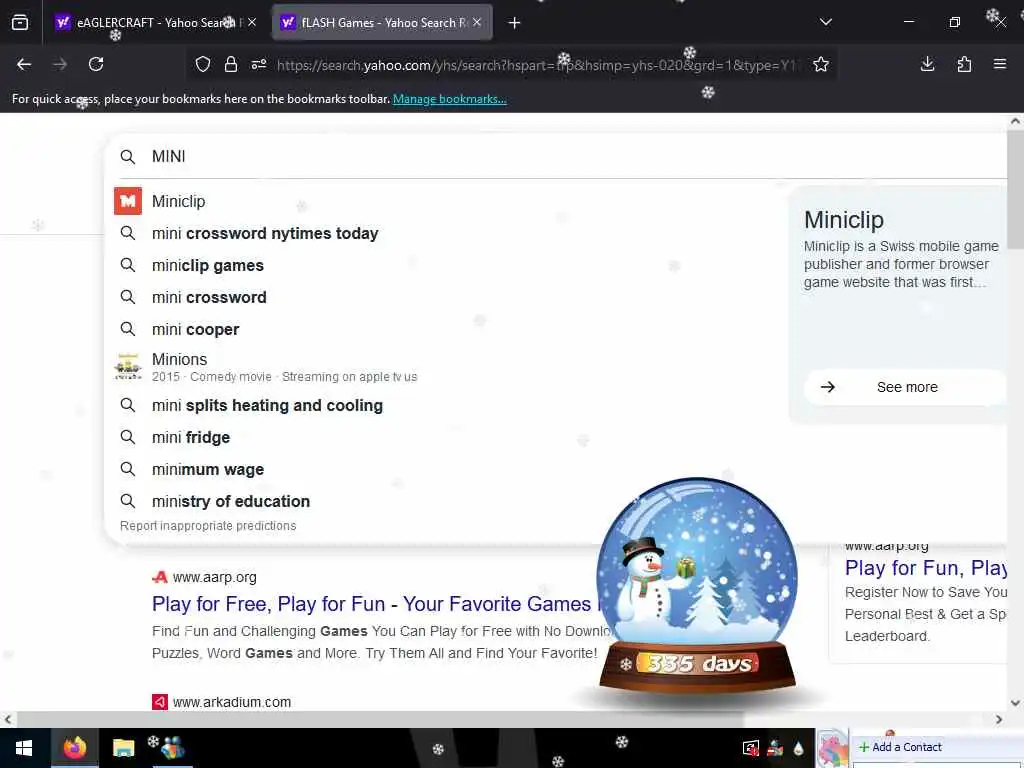Open Manage bookmarks link
The width and height of the screenshot is (1024, 768).
[x=449, y=99]
